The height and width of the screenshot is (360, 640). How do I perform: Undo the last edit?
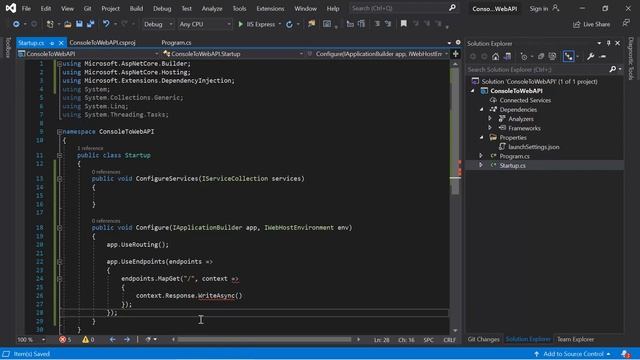(x=106, y=24)
